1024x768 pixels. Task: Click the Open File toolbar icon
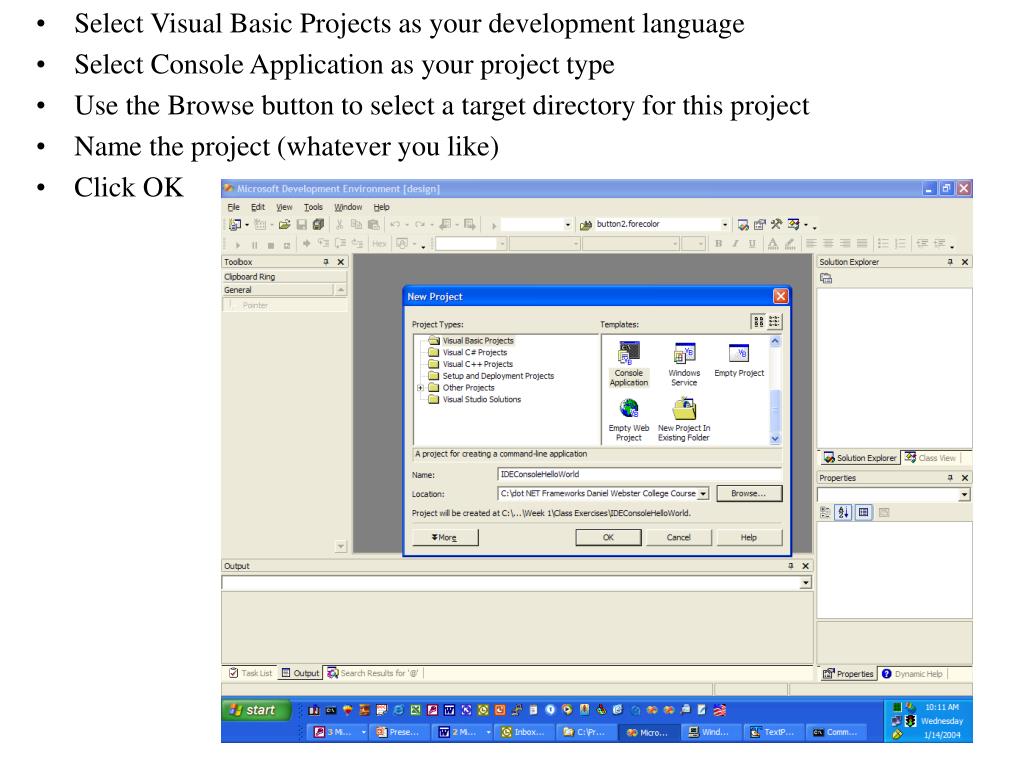pyautogui.click(x=284, y=225)
